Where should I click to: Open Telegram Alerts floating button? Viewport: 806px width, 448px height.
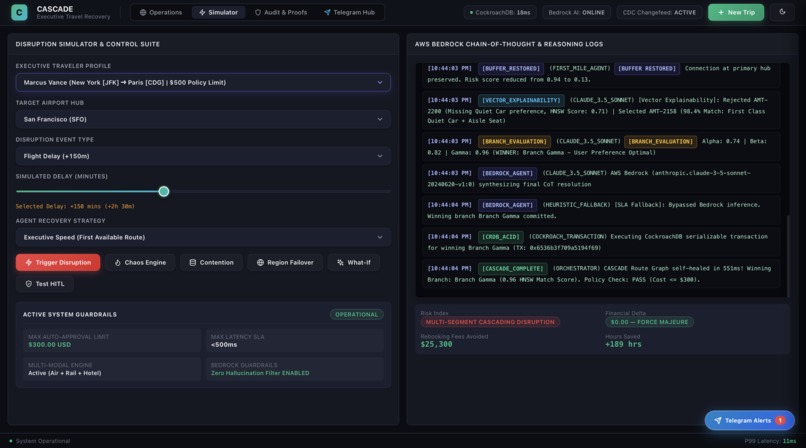749,420
